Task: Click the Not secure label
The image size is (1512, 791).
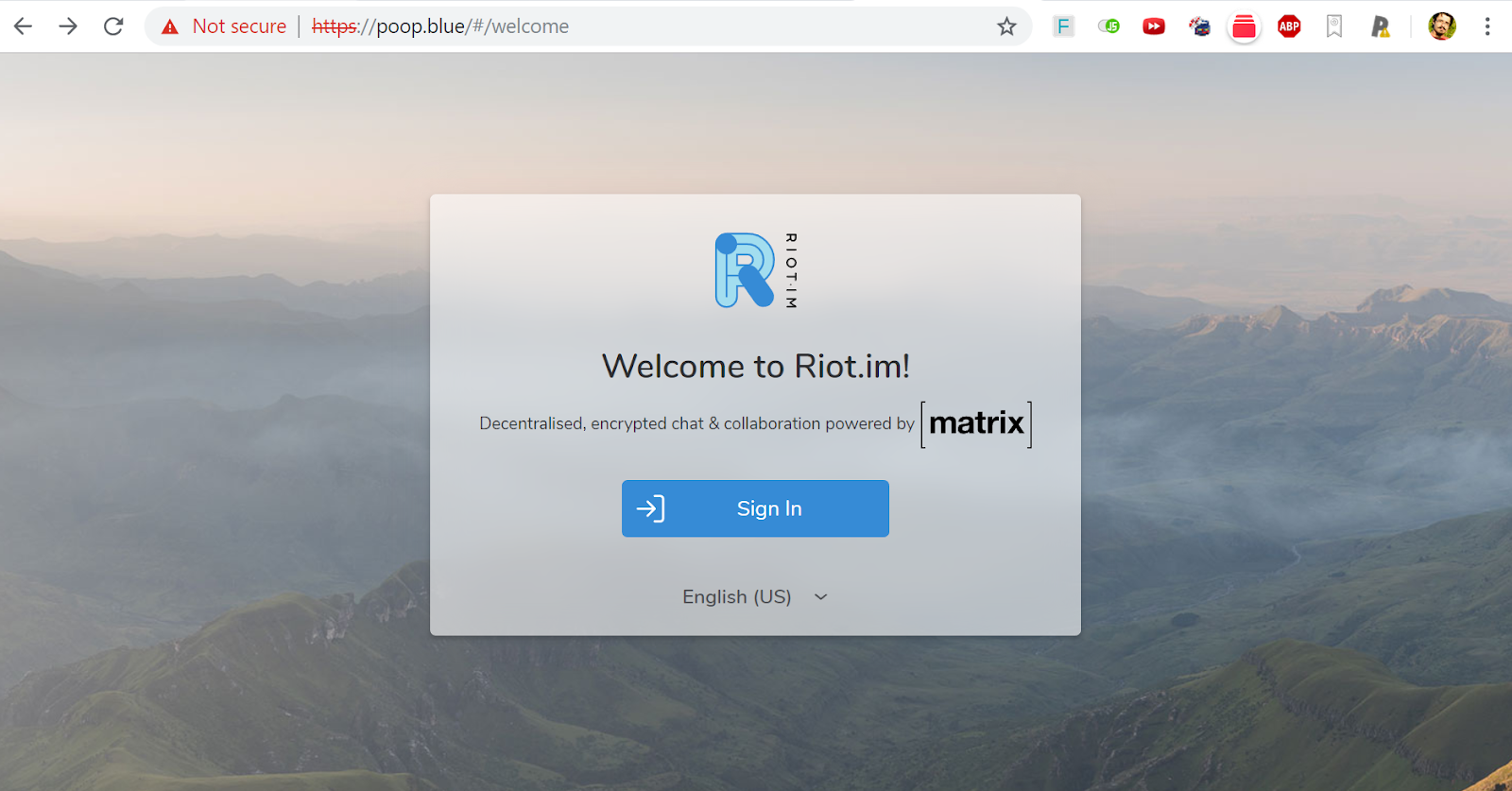Action: coord(239,26)
